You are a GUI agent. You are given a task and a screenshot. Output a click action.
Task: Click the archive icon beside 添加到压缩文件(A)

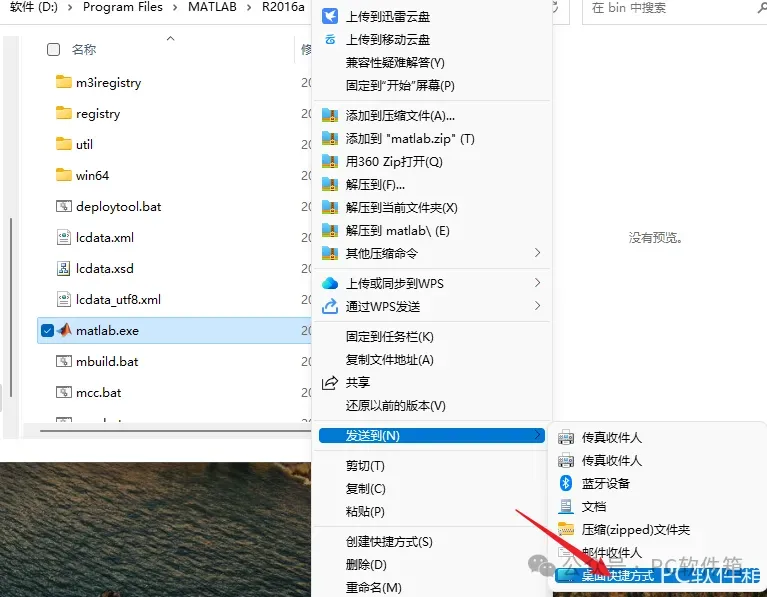pos(330,115)
